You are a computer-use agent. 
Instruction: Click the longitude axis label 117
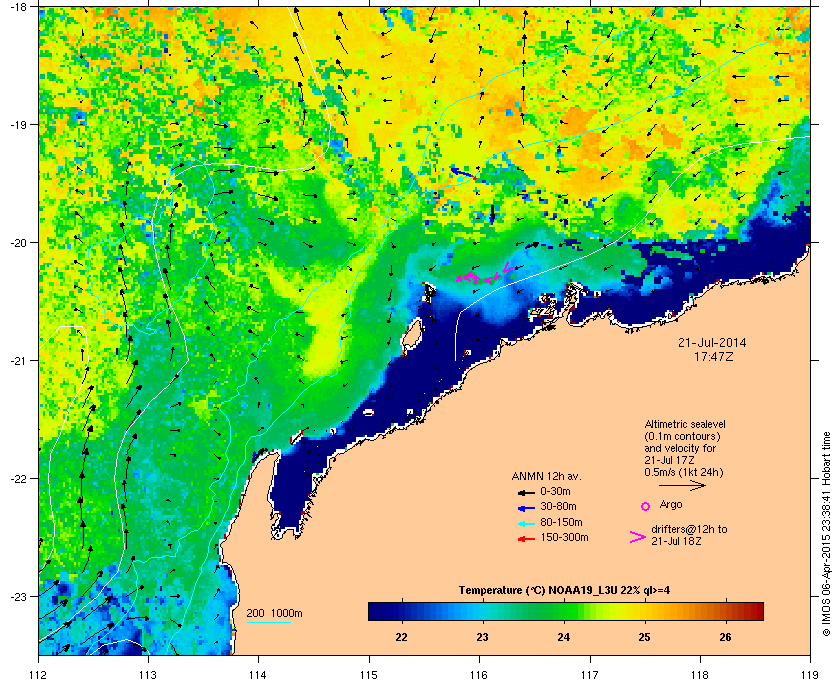click(x=590, y=675)
